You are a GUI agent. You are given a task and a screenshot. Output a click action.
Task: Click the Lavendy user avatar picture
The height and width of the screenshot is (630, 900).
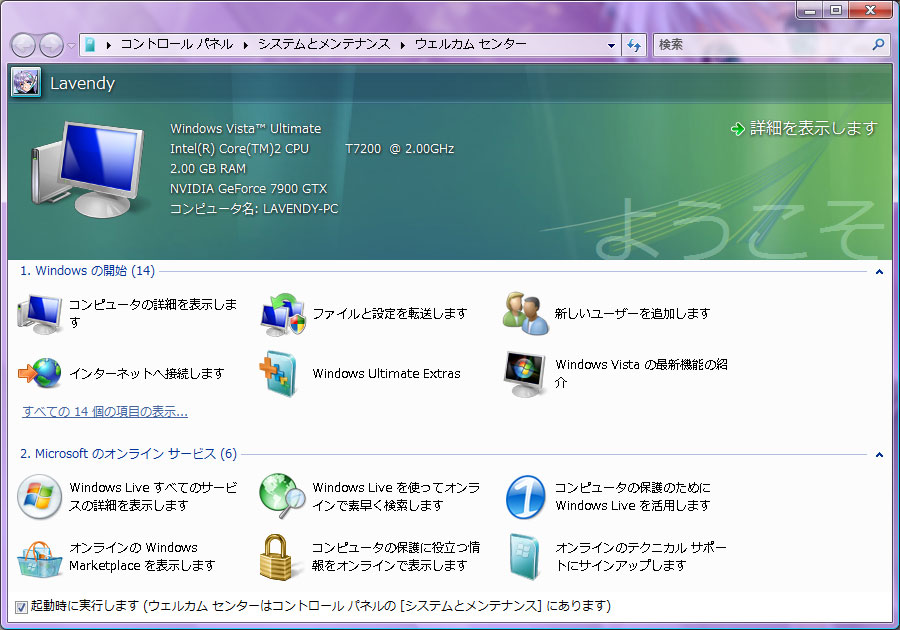(x=26, y=83)
